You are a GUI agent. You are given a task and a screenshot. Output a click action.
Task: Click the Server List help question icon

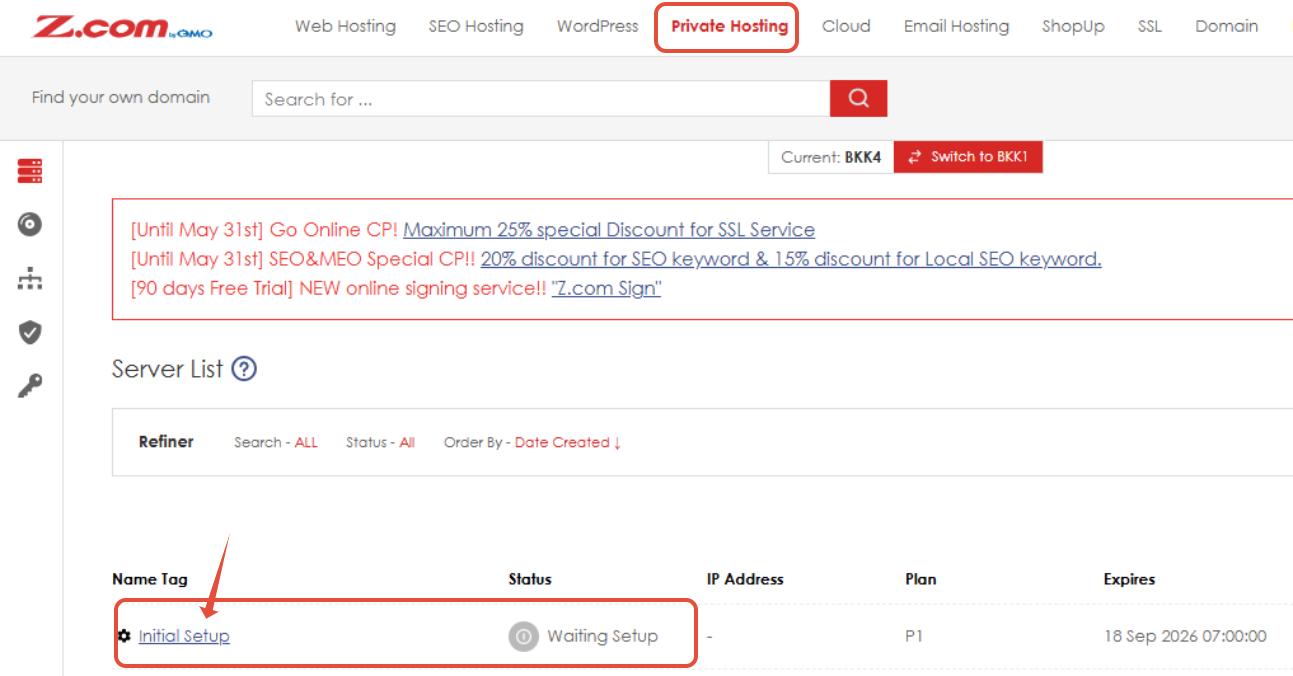click(x=244, y=369)
